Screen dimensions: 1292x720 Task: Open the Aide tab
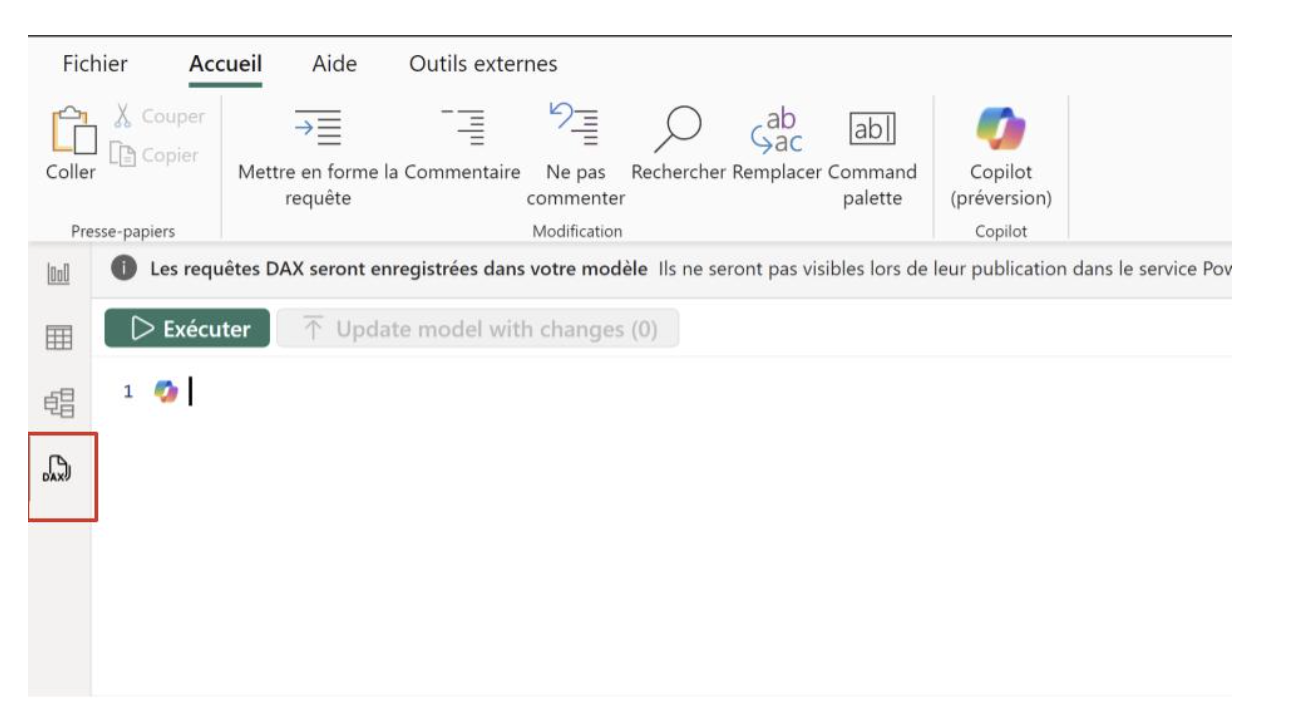334,64
